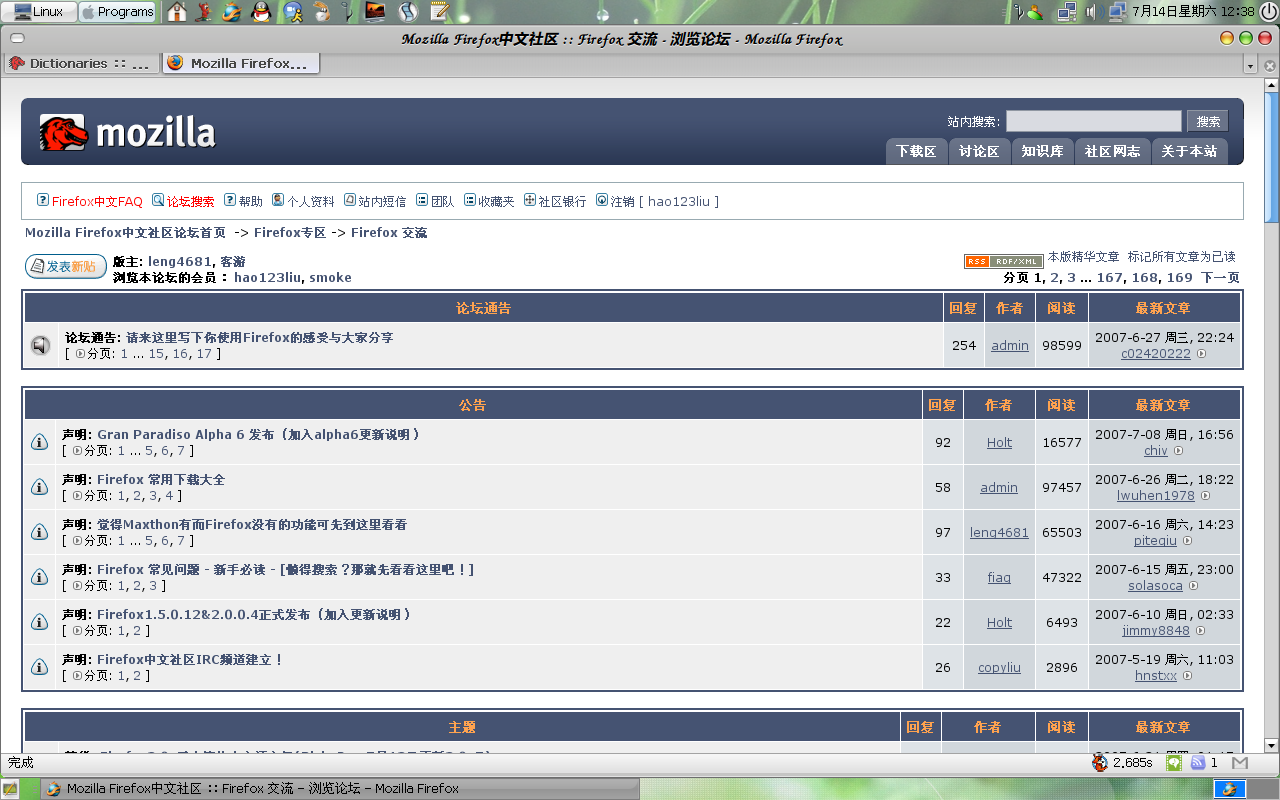
Task: Focus the 站内搜索 search input field
Action: tap(1094, 121)
